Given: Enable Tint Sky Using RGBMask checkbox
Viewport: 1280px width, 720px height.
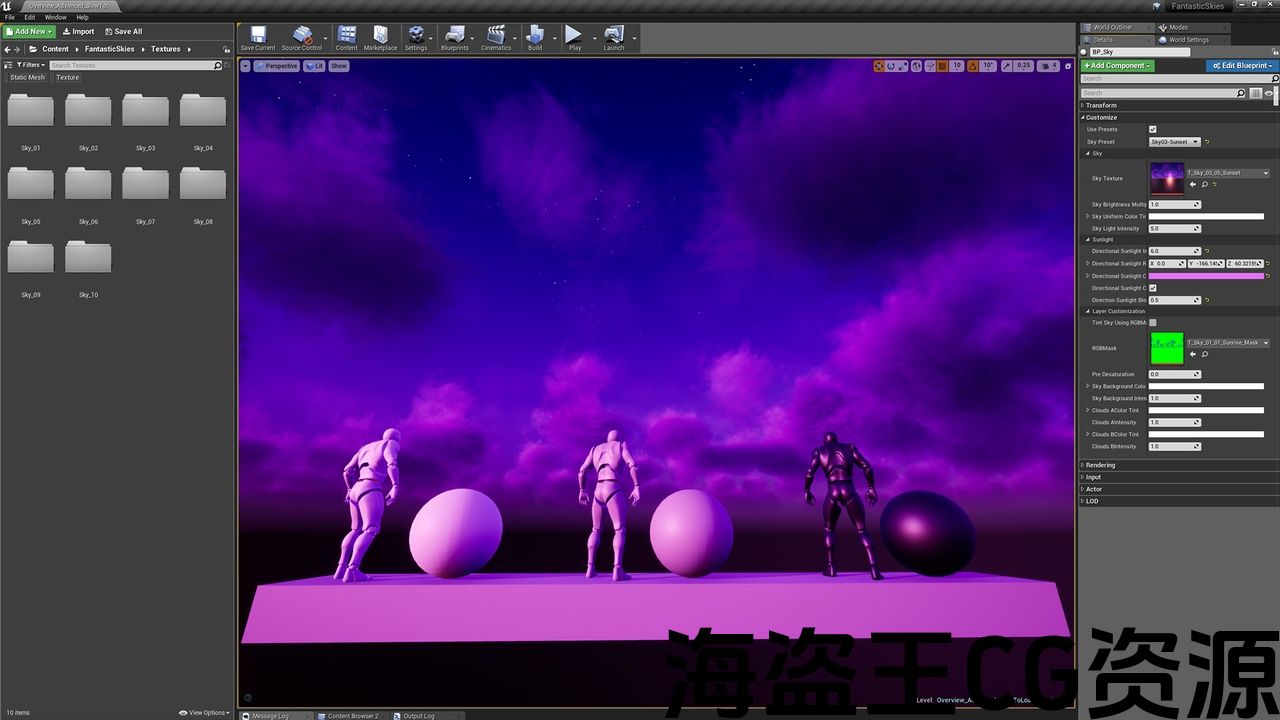Looking at the screenshot, I should click(1153, 323).
